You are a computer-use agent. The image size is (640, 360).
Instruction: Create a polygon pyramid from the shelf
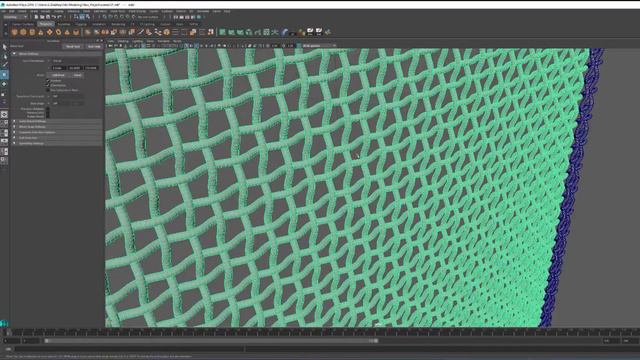click(x=67, y=32)
